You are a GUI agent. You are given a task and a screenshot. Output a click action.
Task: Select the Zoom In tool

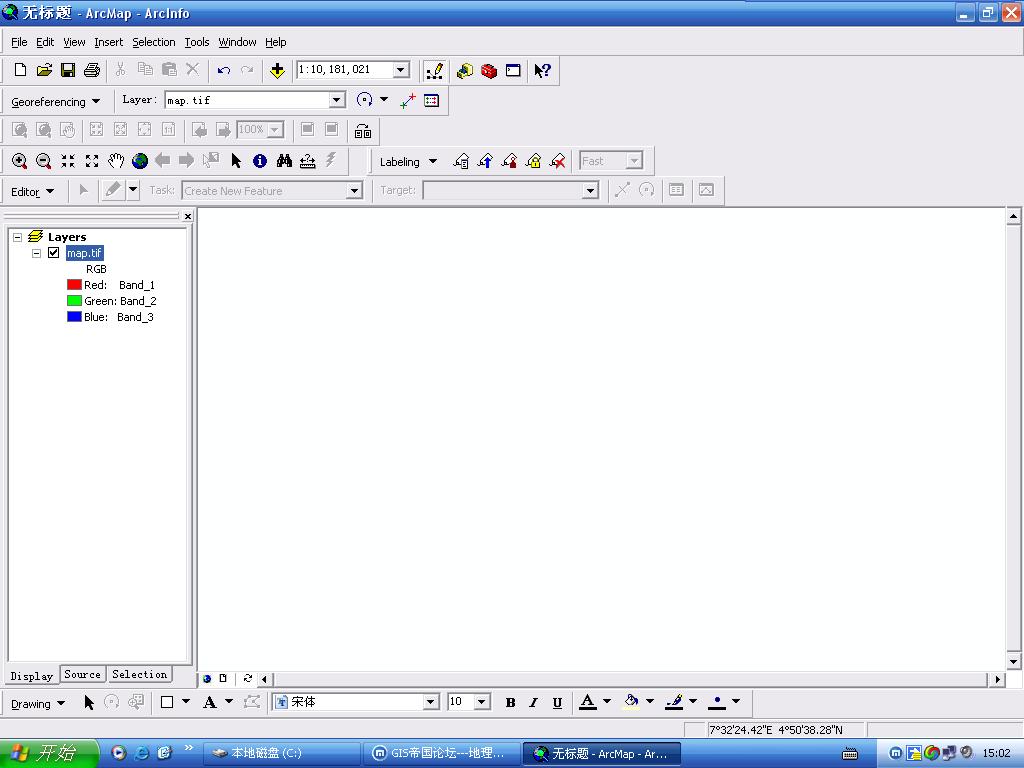coord(20,161)
